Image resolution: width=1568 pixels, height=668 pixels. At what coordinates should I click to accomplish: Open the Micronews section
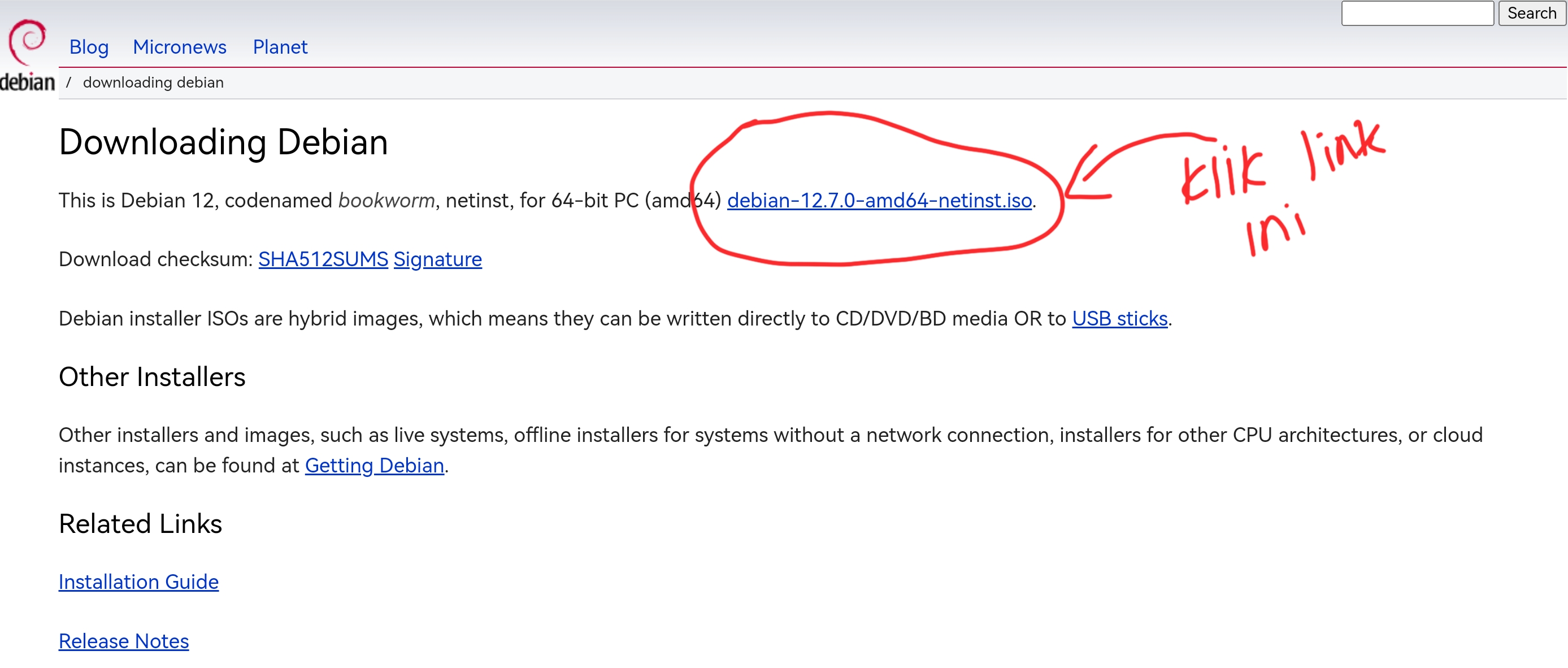[x=179, y=47]
